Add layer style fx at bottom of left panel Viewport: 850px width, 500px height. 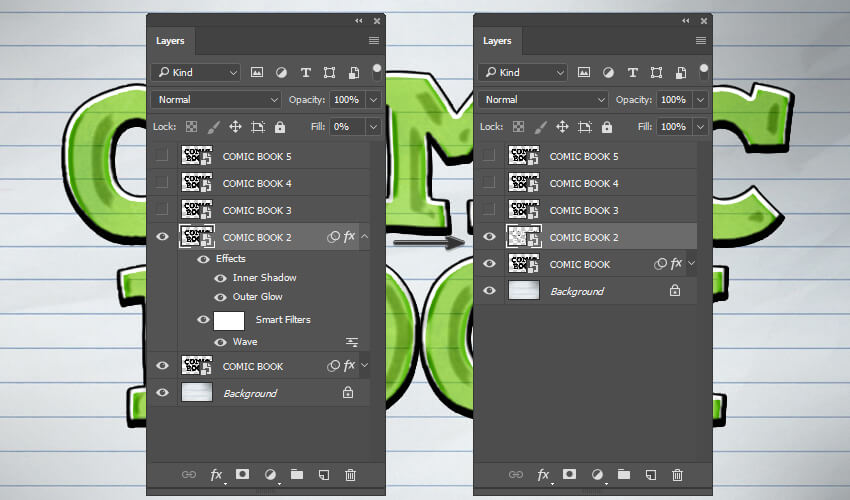coord(216,475)
